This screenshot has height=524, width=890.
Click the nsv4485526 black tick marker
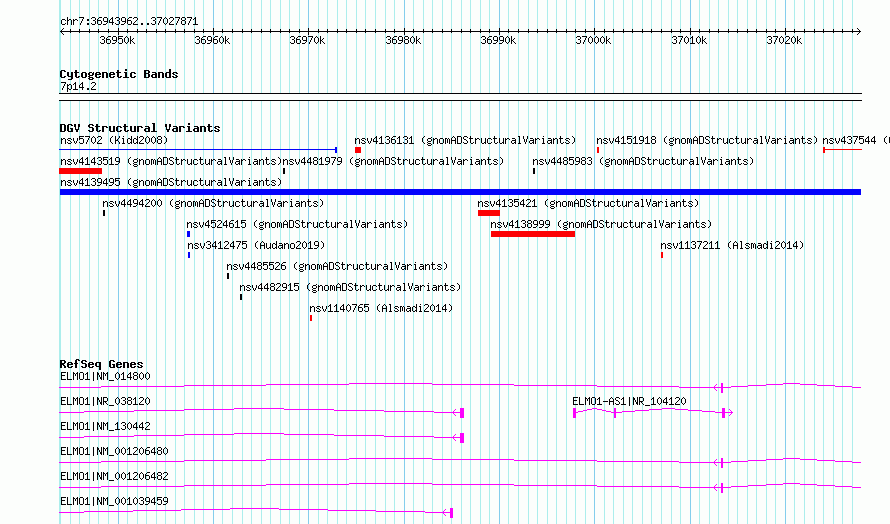pos(228,276)
